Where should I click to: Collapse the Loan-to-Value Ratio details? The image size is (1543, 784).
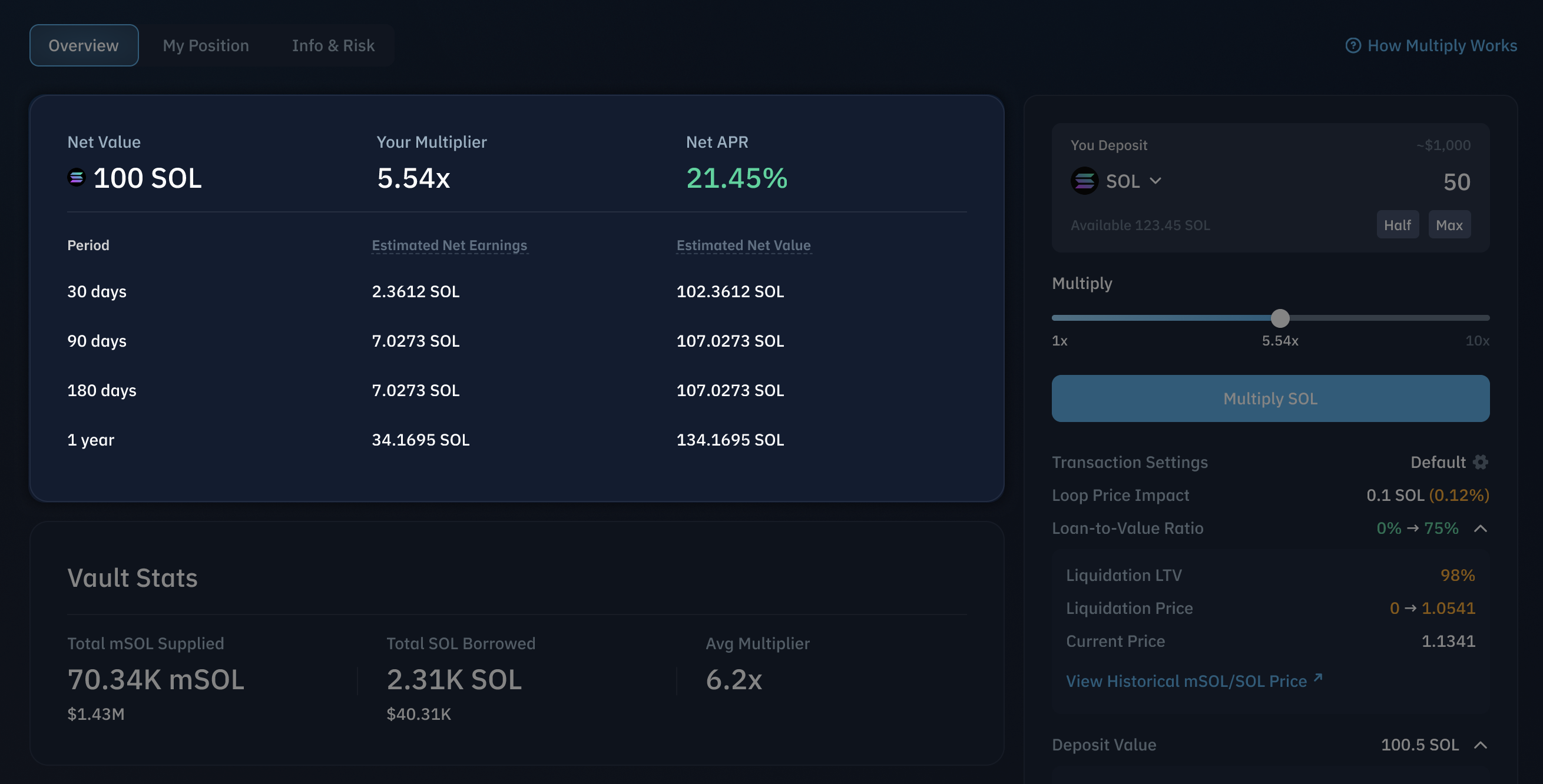tap(1480, 529)
